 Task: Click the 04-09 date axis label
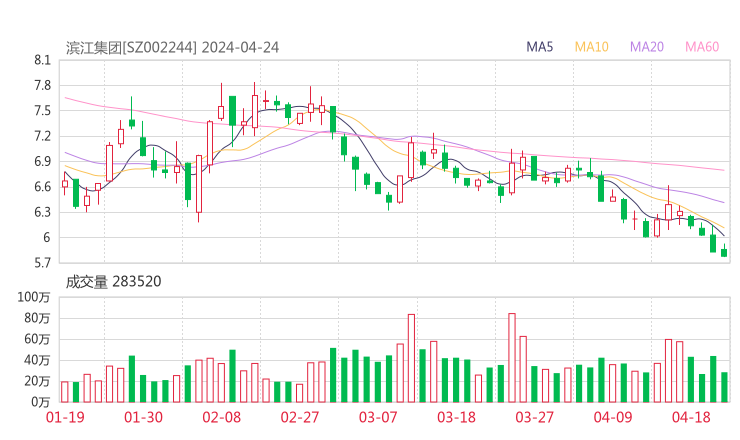coord(613,417)
